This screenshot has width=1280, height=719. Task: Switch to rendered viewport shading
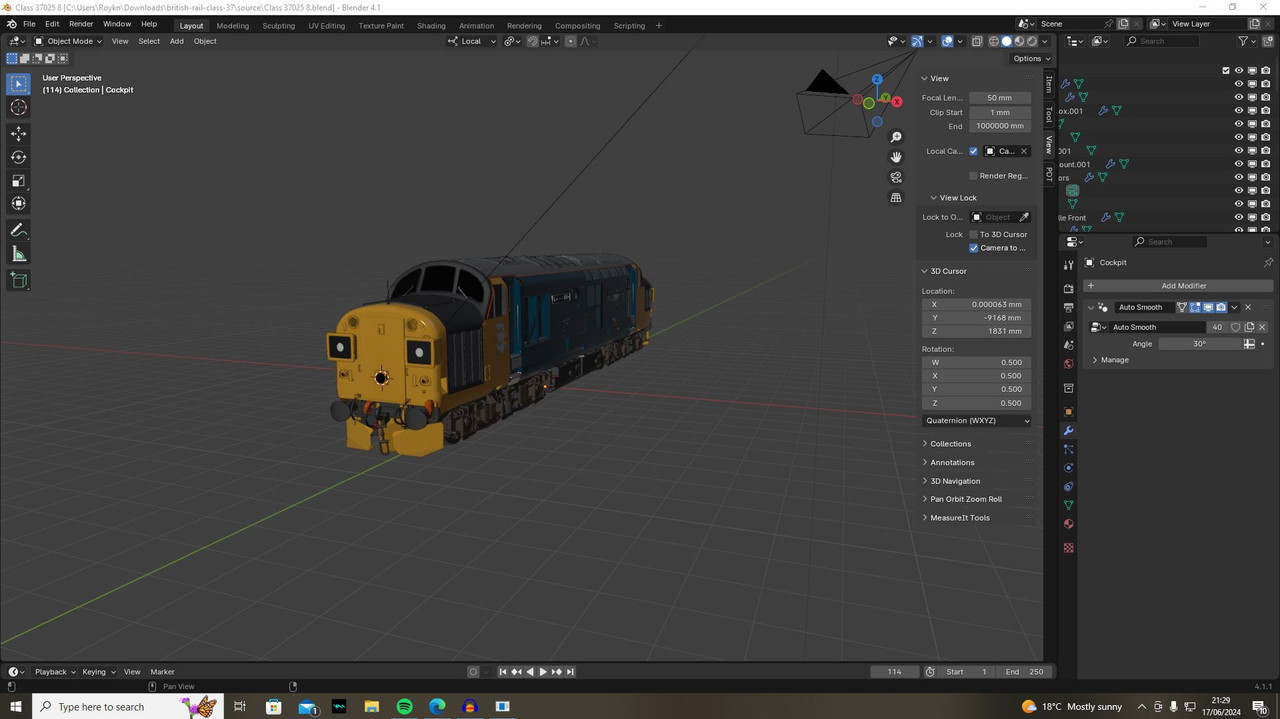1033,41
